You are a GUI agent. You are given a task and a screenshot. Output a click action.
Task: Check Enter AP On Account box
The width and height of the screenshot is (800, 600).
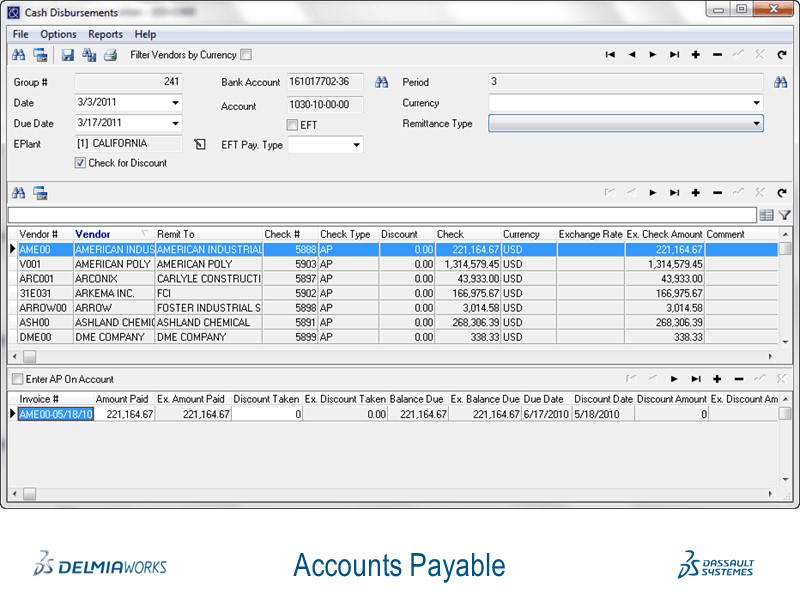pos(16,379)
